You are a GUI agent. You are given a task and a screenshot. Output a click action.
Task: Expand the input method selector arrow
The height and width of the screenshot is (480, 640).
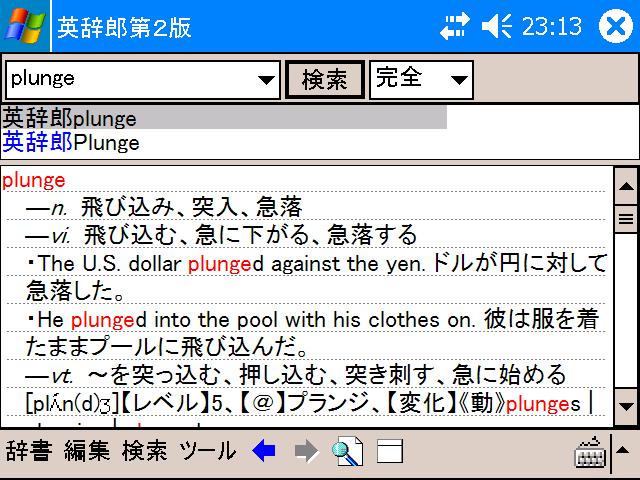tap(622, 450)
